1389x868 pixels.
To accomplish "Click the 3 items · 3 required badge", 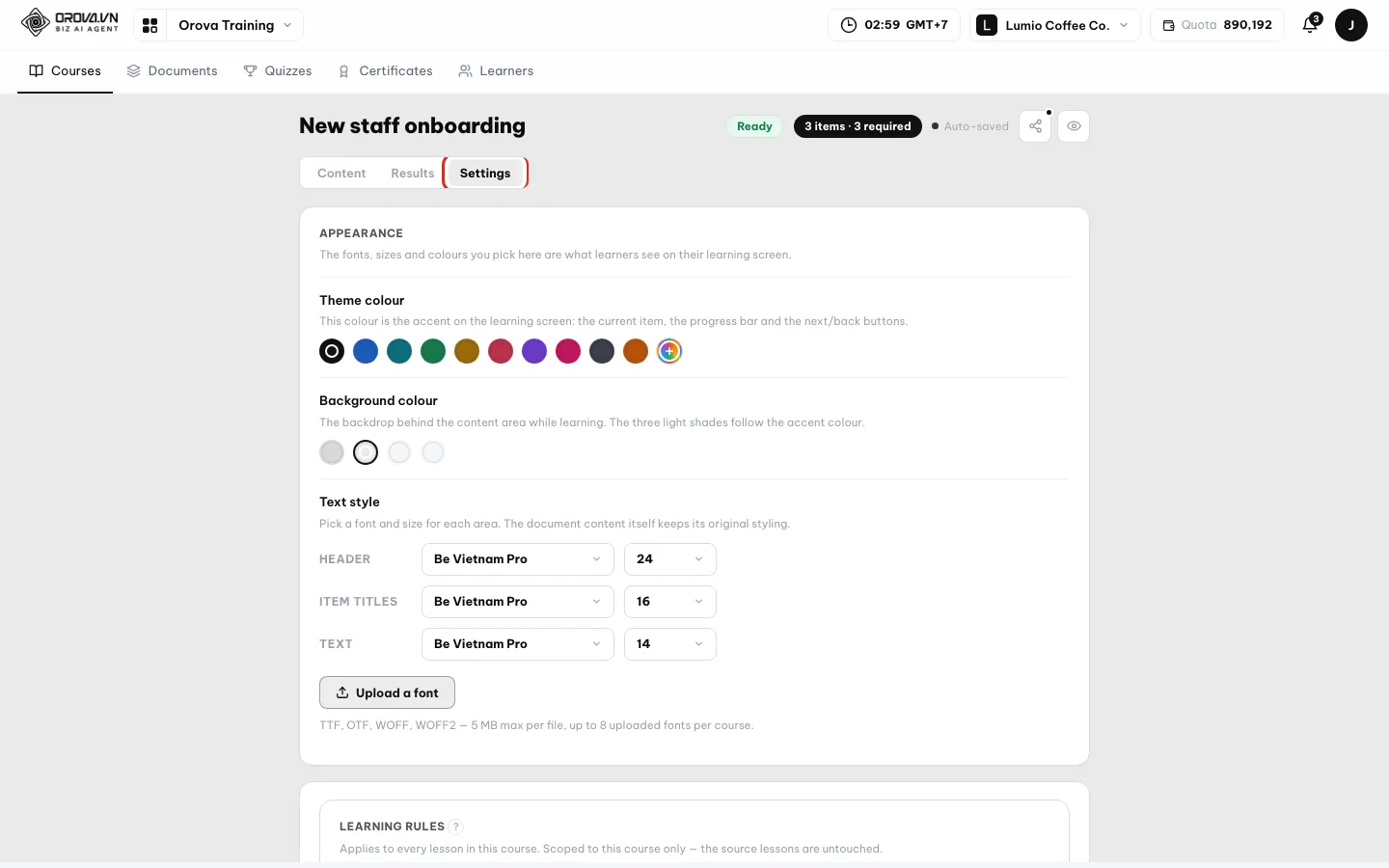I will point(858,126).
